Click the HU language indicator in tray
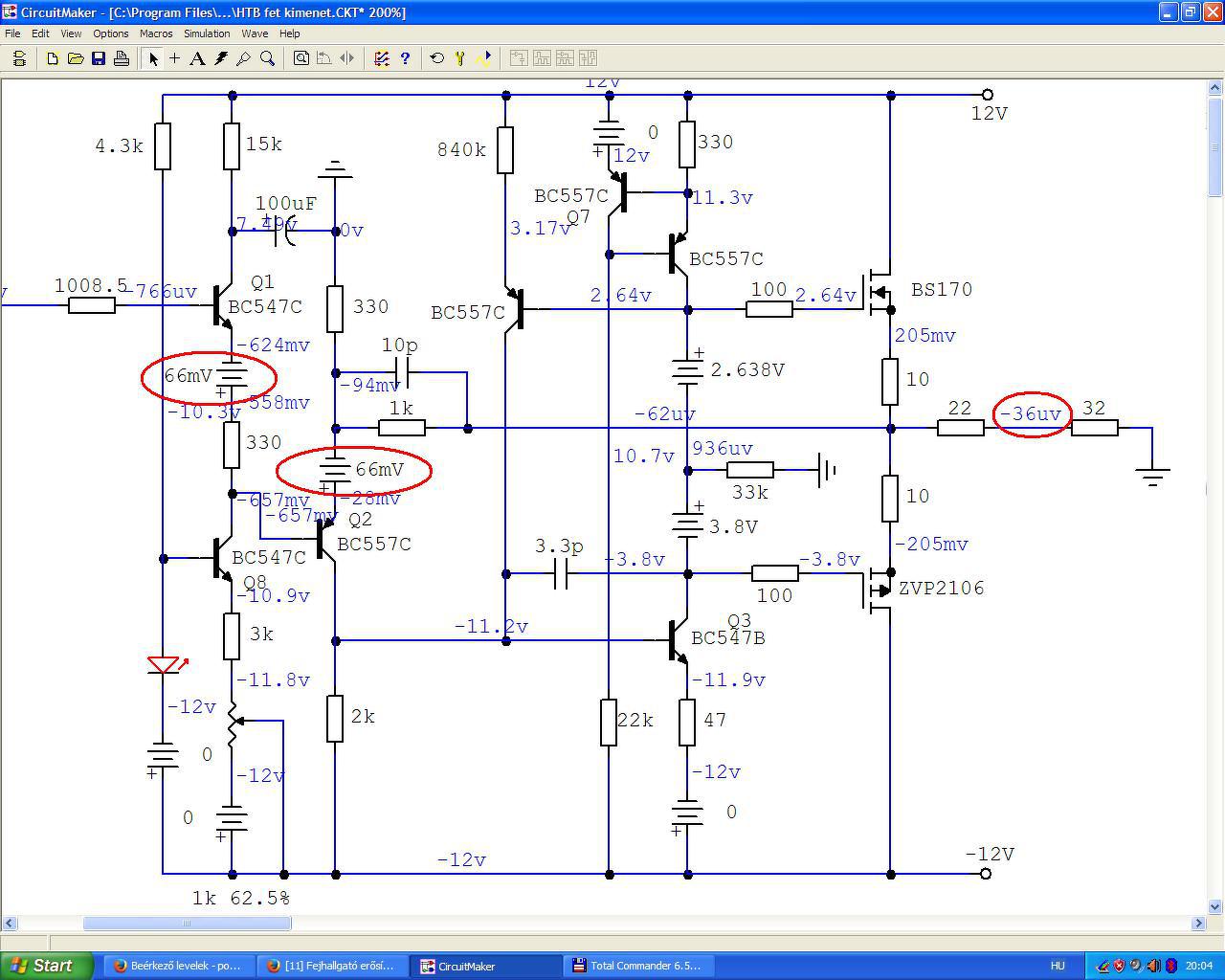Viewport: 1225px width, 980px height. coord(1058,966)
